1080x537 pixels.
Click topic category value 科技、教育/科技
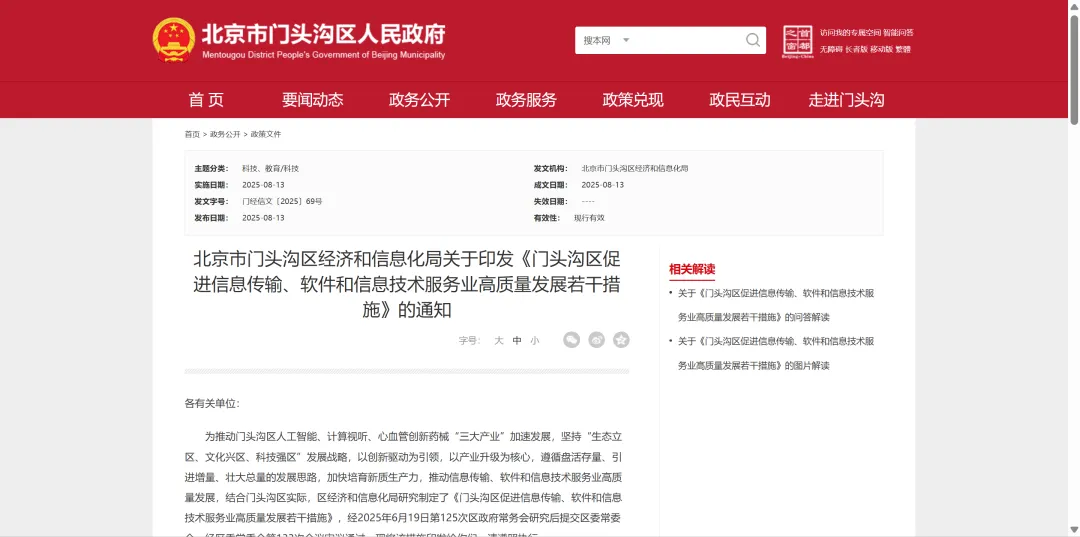pyautogui.click(x=271, y=168)
